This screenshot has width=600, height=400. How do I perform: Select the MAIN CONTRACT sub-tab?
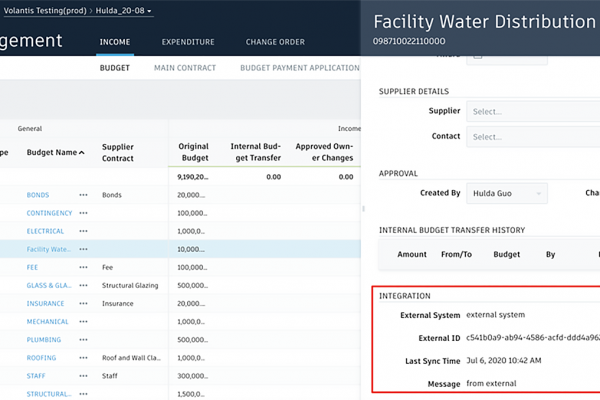click(184, 68)
